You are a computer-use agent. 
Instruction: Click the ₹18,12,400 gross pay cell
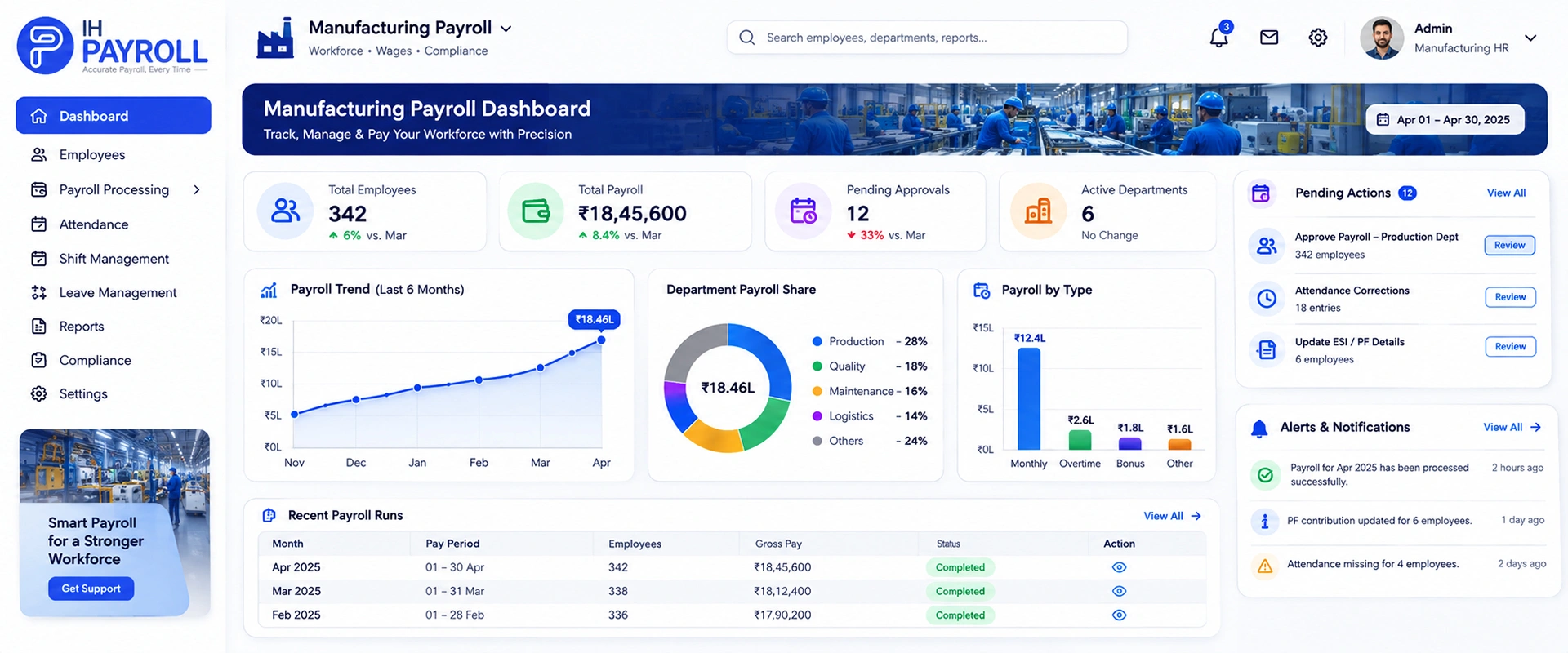782,591
